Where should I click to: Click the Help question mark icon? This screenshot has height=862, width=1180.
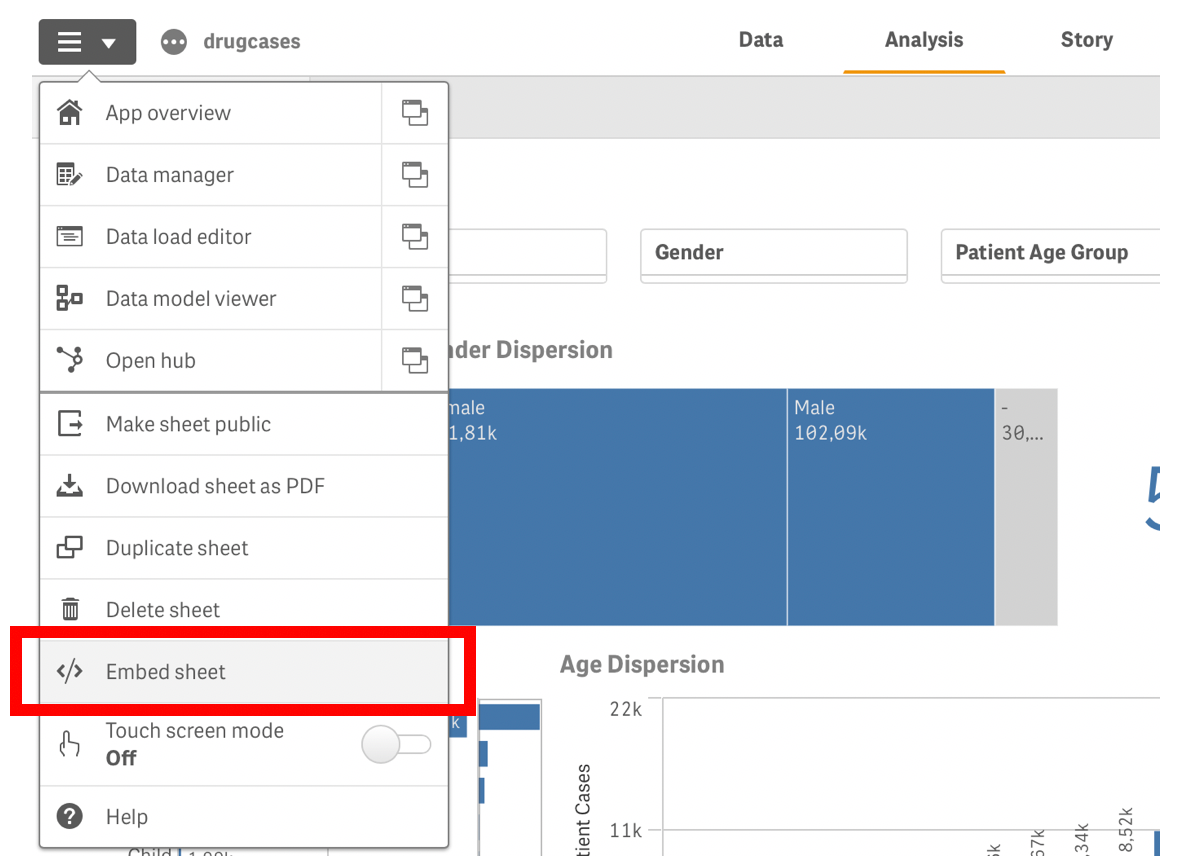pyautogui.click(x=70, y=817)
